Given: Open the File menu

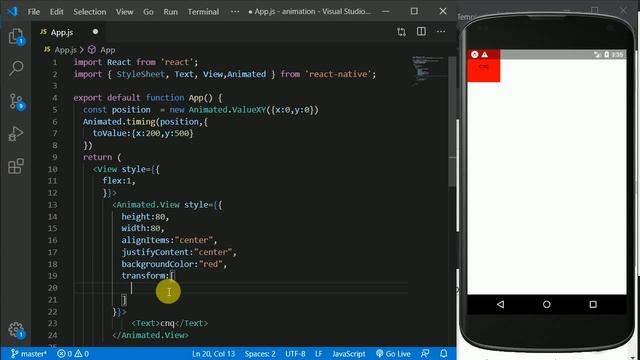Looking at the screenshot, I should [34, 12].
